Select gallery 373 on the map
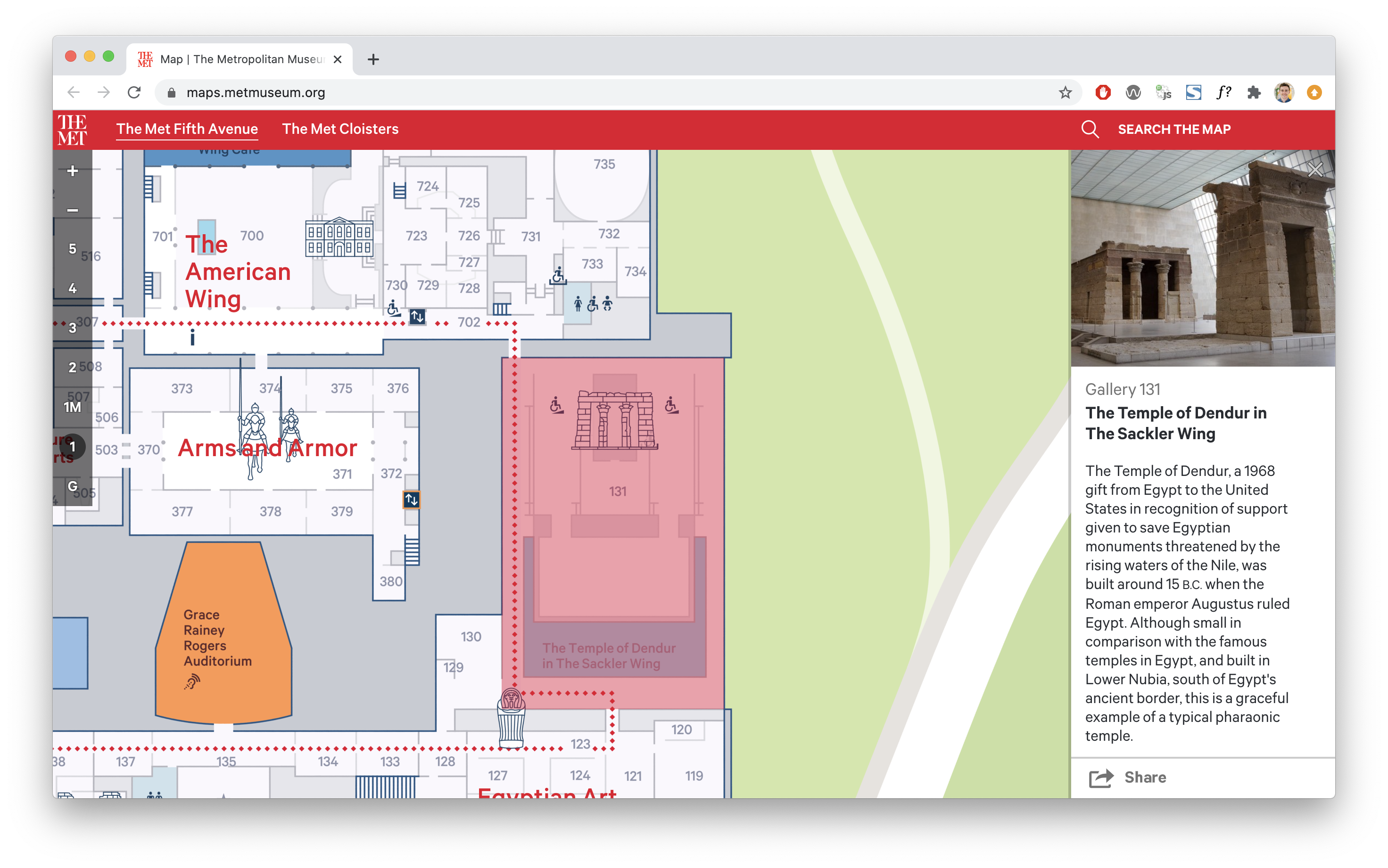Screen dimensions: 1388x868 tap(182, 389)
